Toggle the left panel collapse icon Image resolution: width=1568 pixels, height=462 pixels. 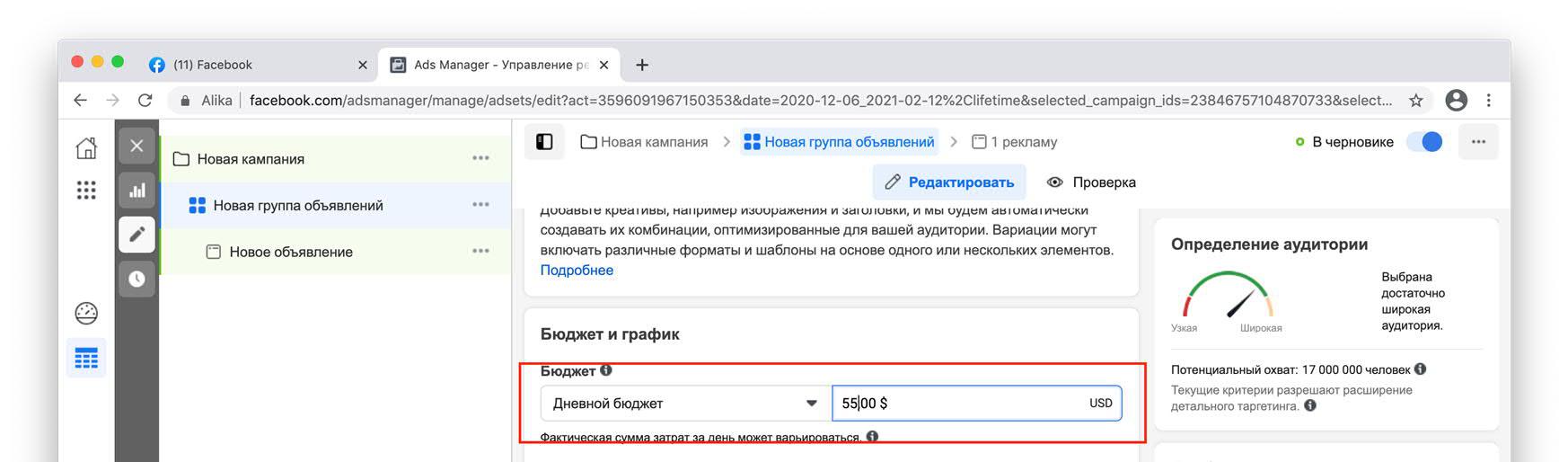[x=544, y=142]
